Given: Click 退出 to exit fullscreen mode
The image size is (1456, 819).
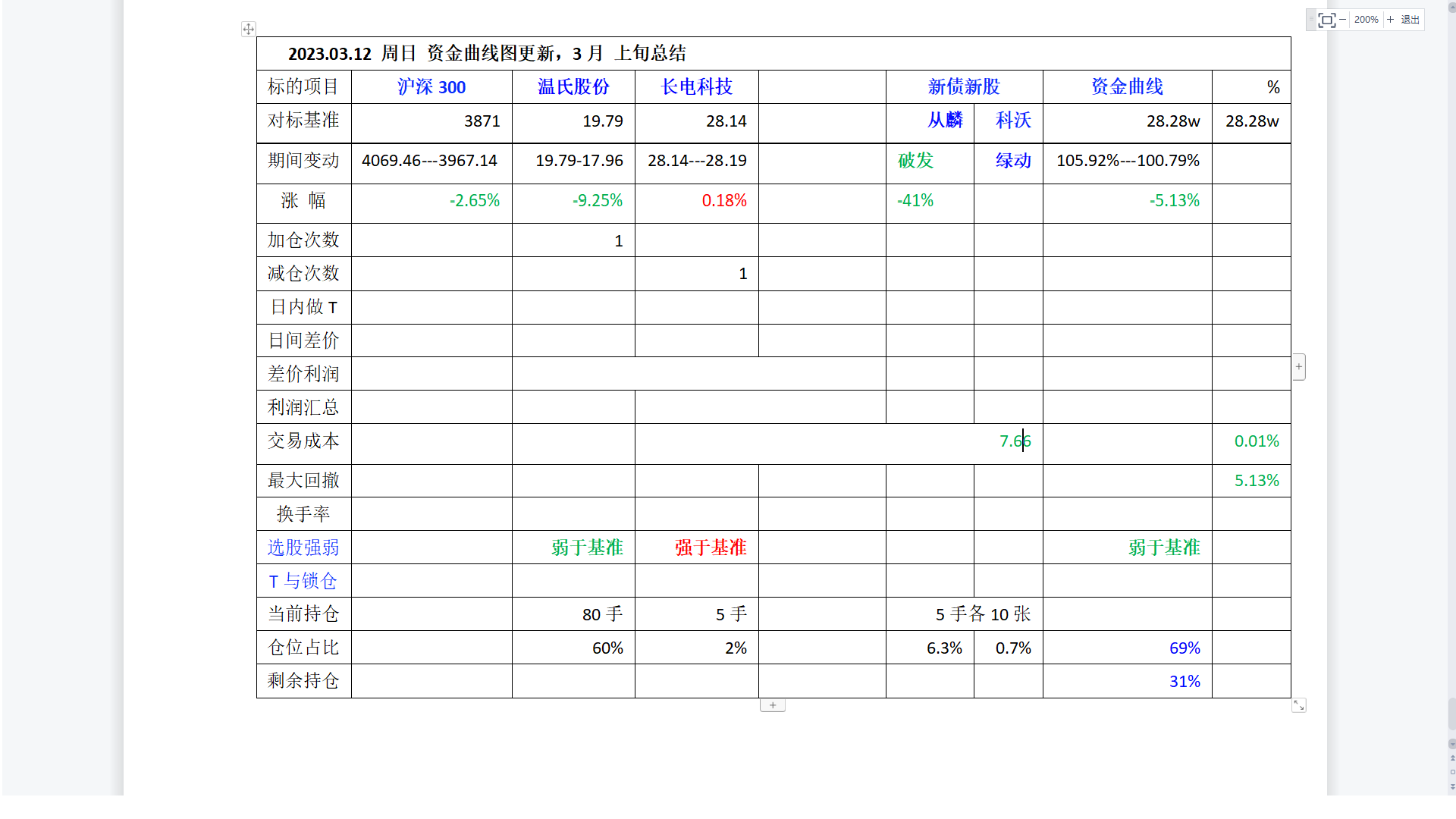Looking at the screenshot, I should pyautogui.click(x=1410, y=20).
